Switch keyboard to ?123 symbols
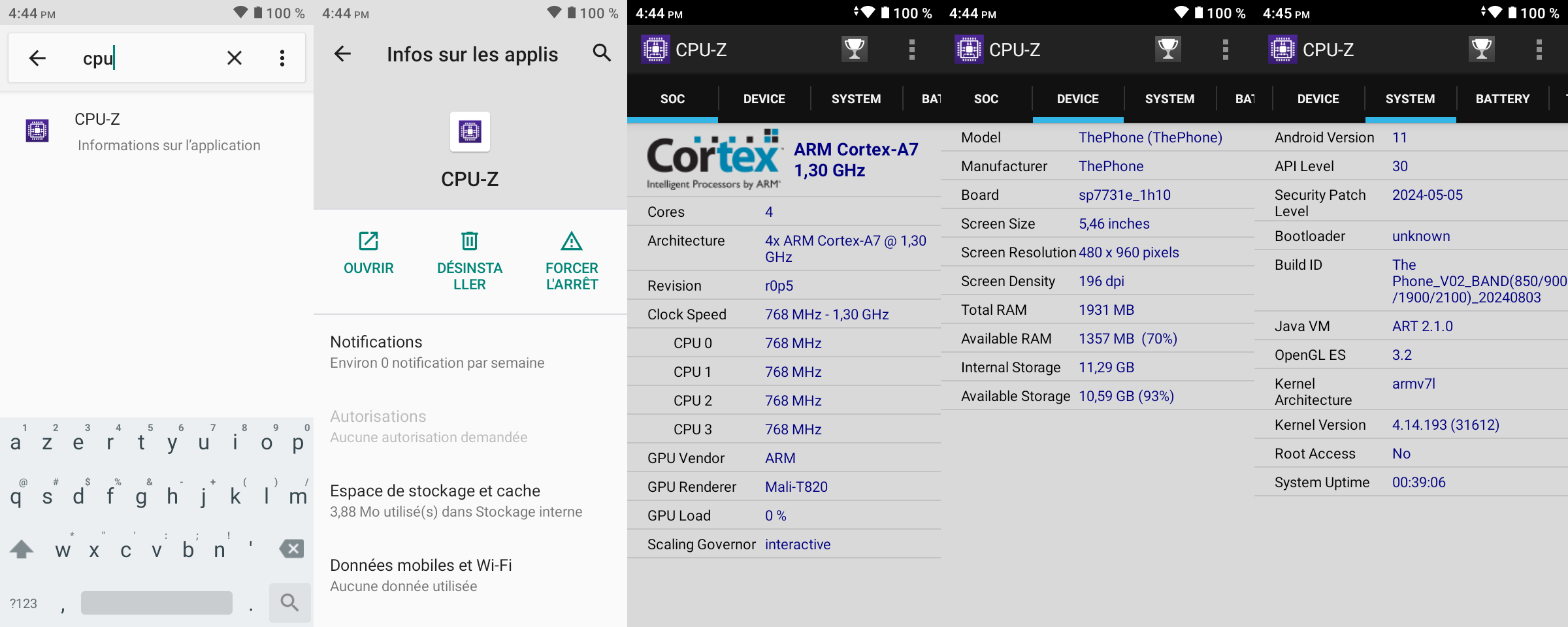The image size is (1568, 627). (24, 603)
